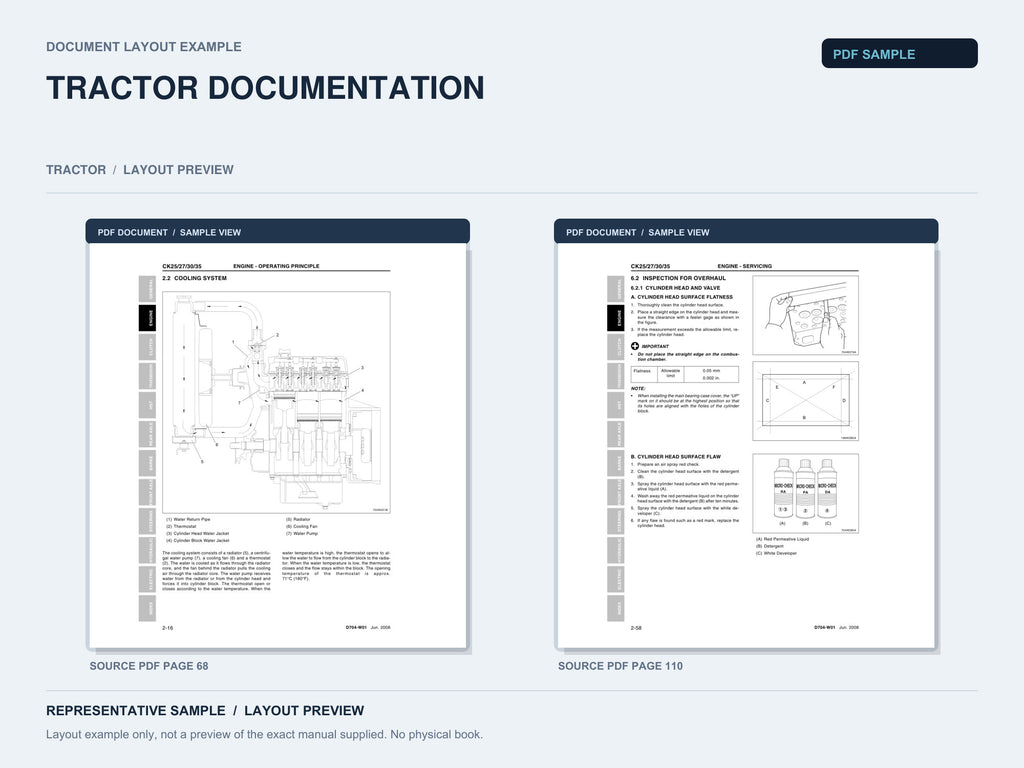Select REAR AXLE side tab on page 110 sample

[616, 434]
